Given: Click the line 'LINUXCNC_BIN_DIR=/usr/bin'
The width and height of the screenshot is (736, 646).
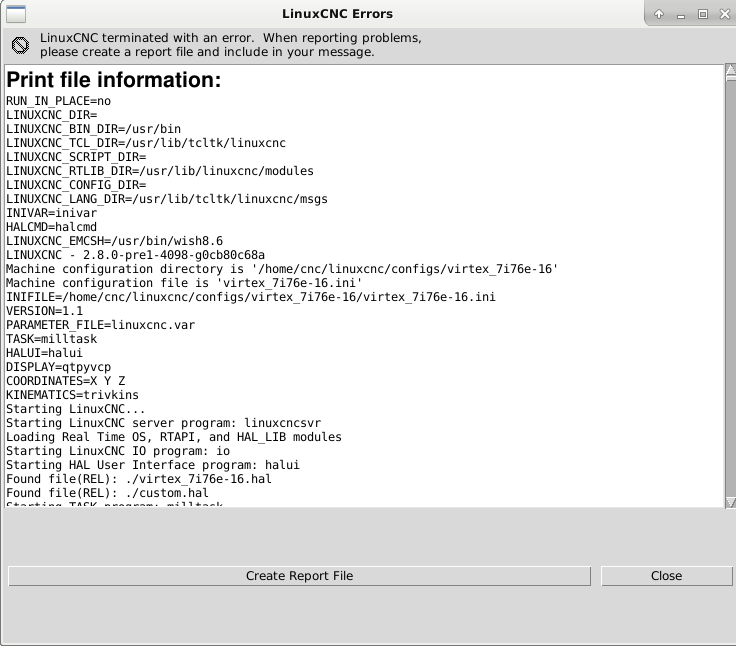Looking at the screenshot, I should [93, 129].
